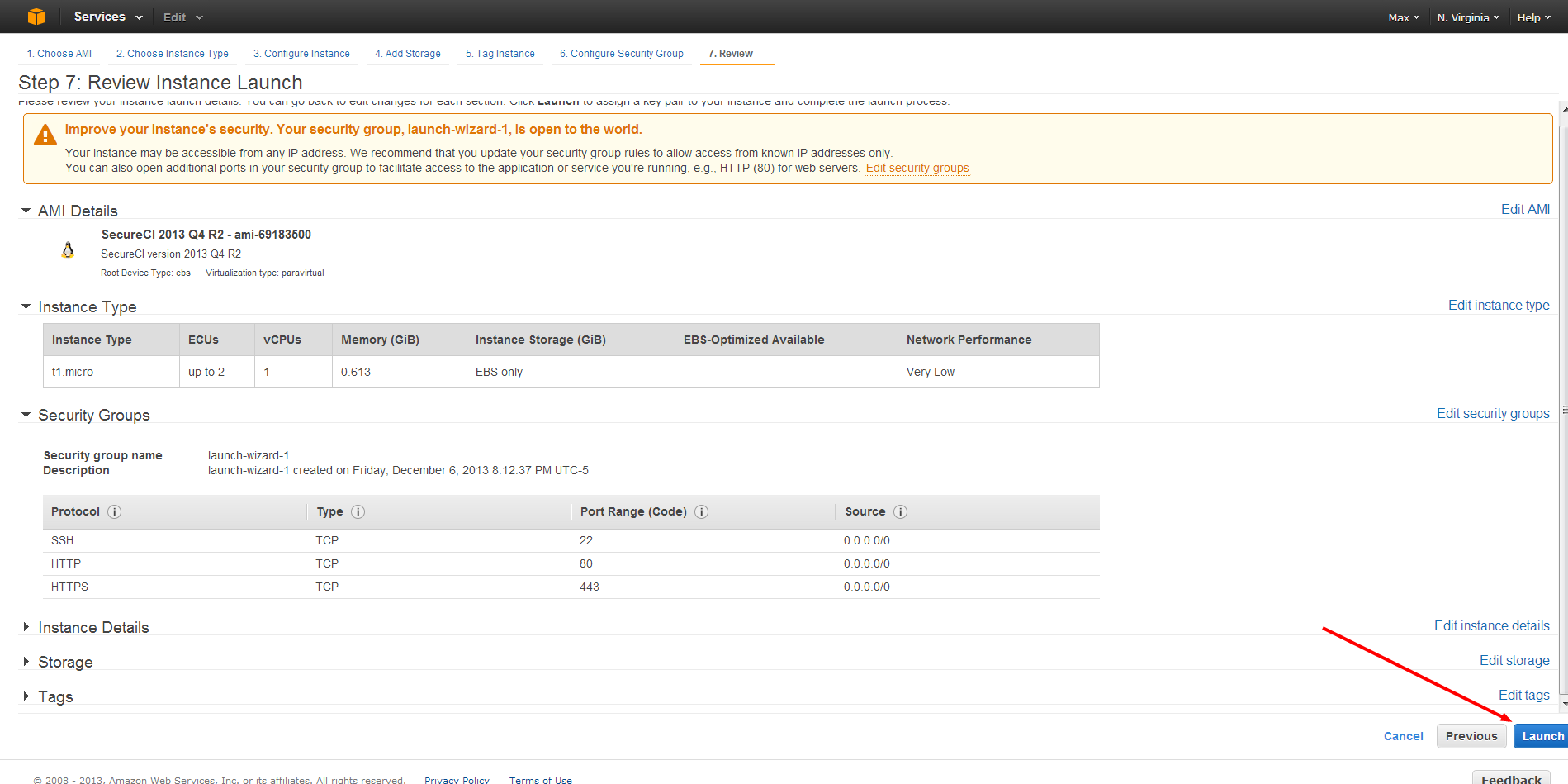Click the SecureCI 2013 Q4 R2 AMI title
The width and height of the screenshot is (1568, 784).
pyautogui.click(x=206, y=235)
